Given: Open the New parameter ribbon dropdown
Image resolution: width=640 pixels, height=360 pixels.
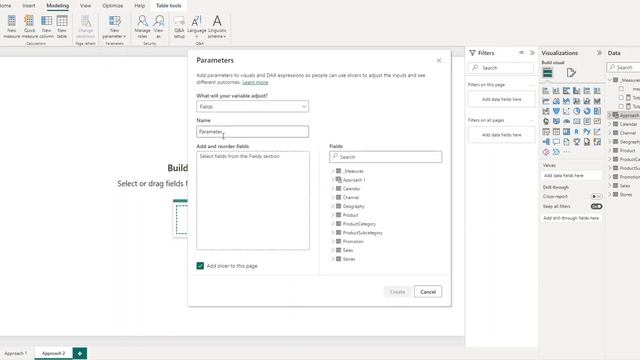Looking at the screenshot, I should coord(114,26).
